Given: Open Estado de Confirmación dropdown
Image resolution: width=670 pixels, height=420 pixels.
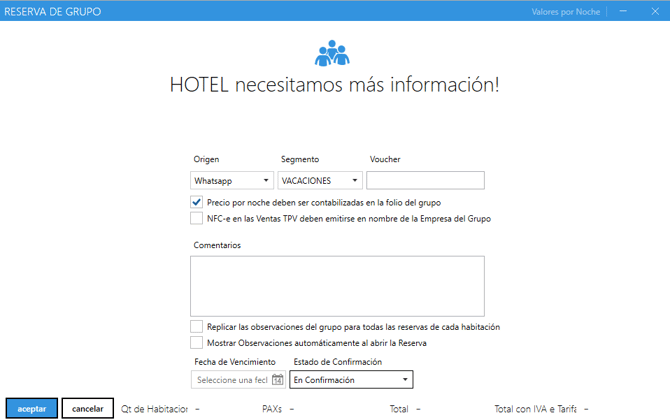Looking at the screenshot, I should (x=350, y=380).
